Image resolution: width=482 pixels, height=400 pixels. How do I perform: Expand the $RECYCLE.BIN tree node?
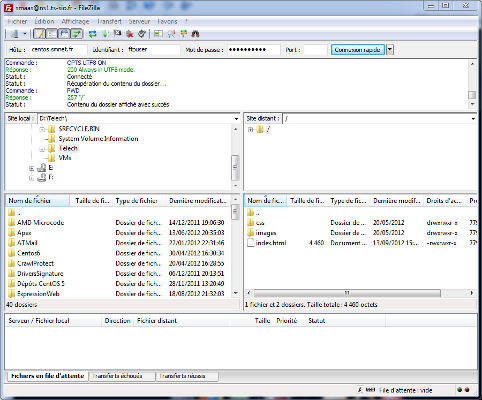(42, 129)
